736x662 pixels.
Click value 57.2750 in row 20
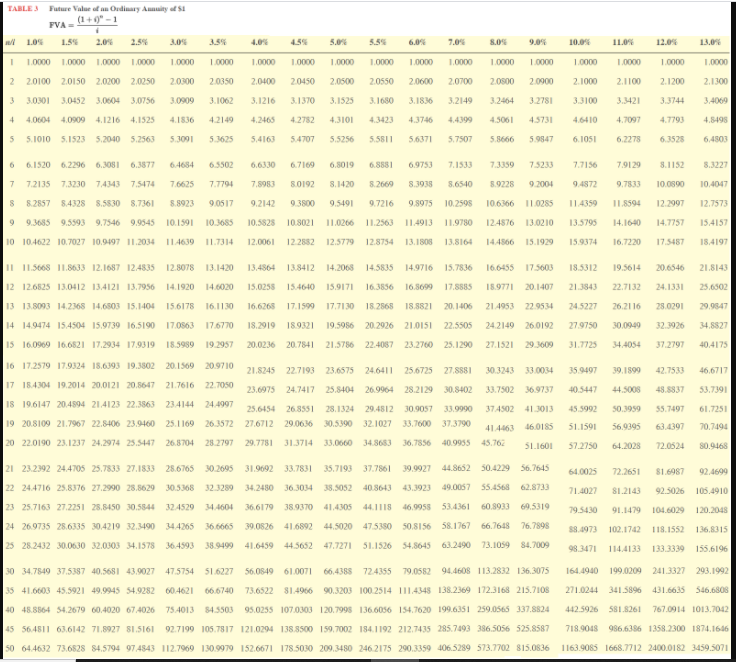pos(583,446)
